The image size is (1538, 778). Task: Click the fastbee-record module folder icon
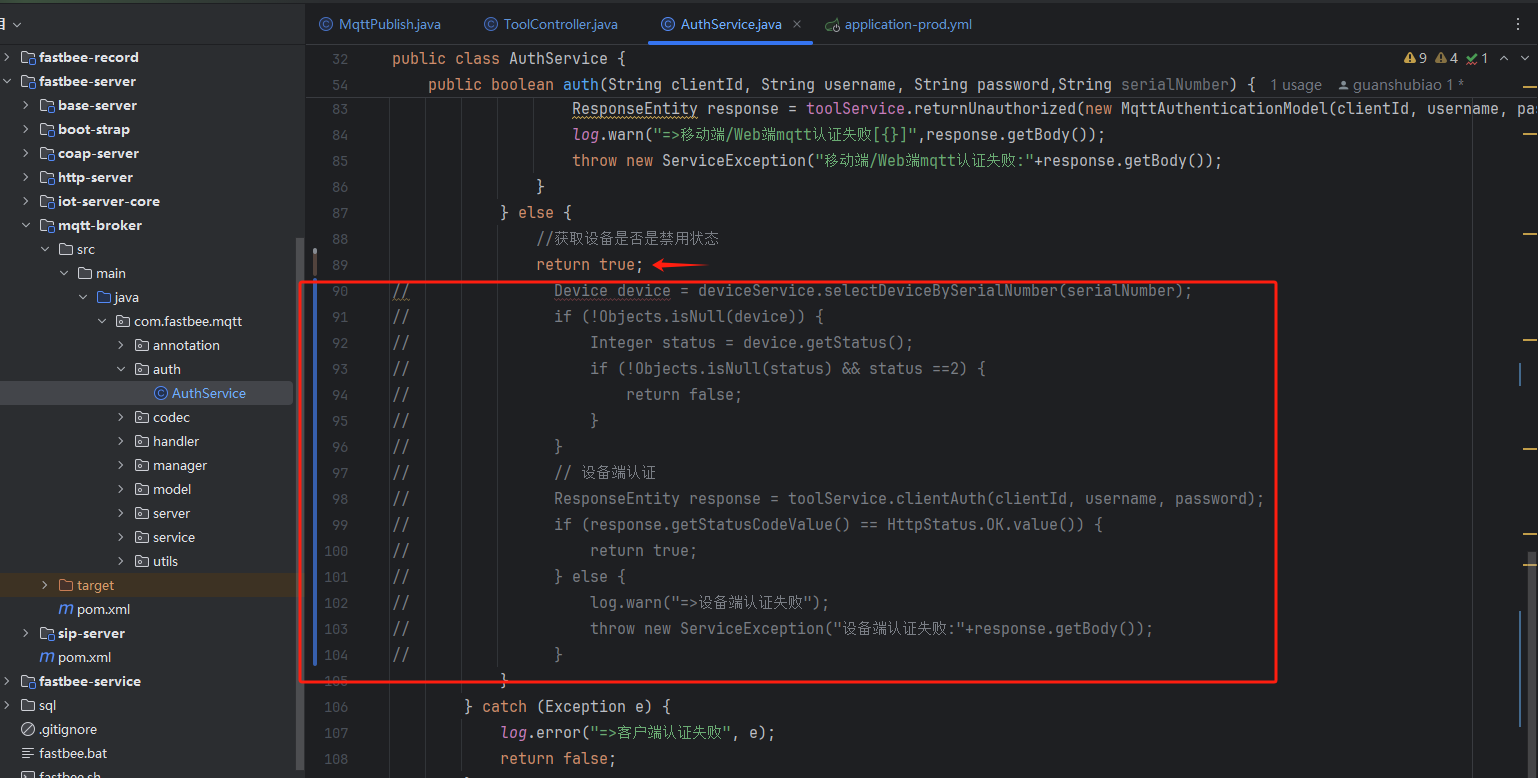tap(27, 57)
